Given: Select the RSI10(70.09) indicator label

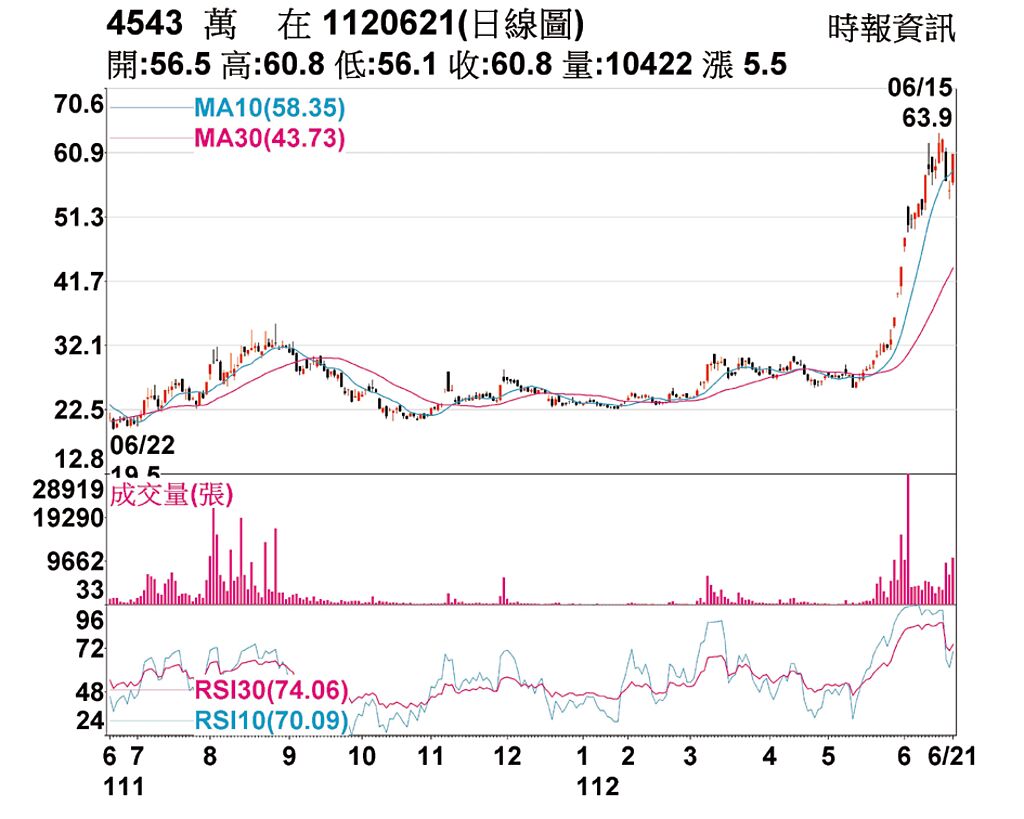Looking at the screenshot, I should [271, 720].
